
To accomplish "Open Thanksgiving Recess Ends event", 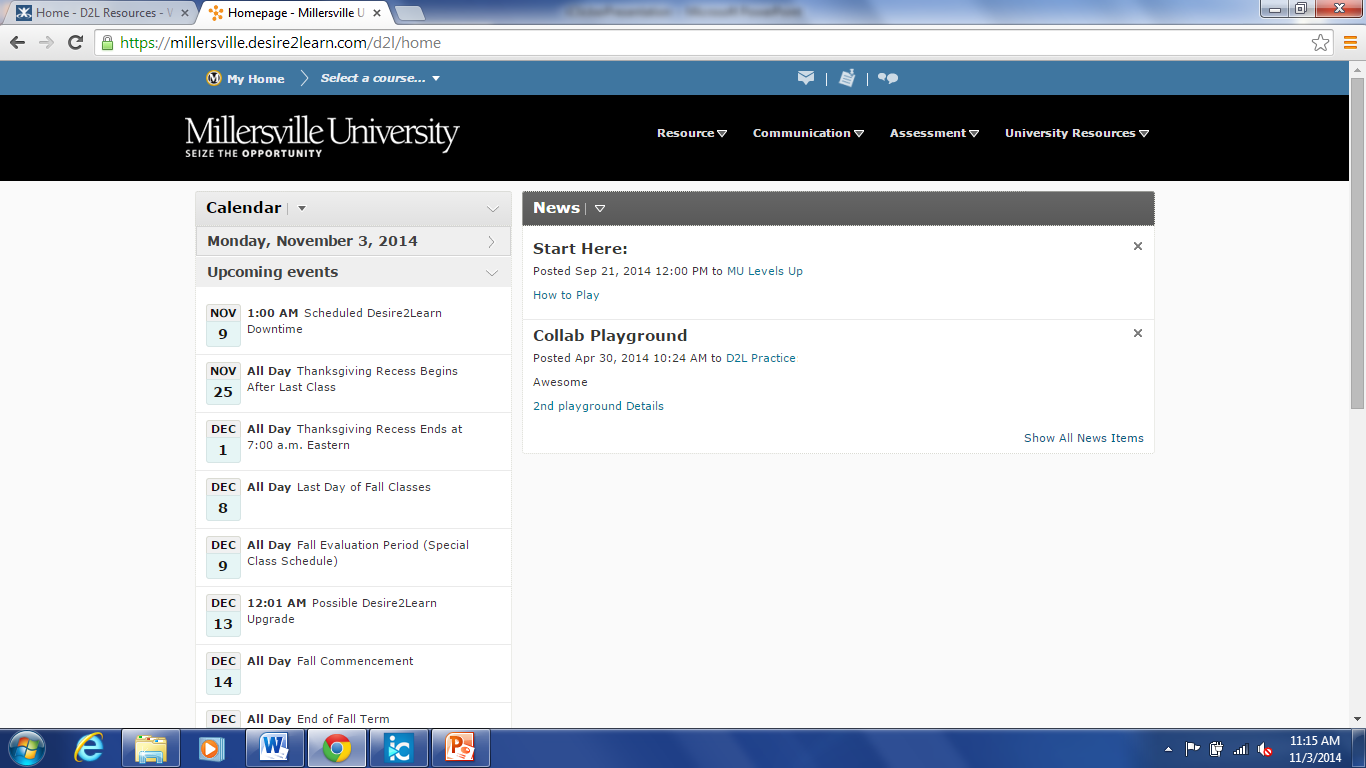I will (355, 437).
